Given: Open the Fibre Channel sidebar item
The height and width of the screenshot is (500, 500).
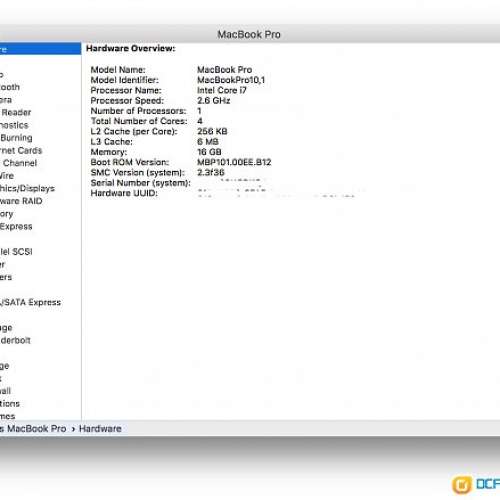Looking at the screenshot, I should coord(18,163).
